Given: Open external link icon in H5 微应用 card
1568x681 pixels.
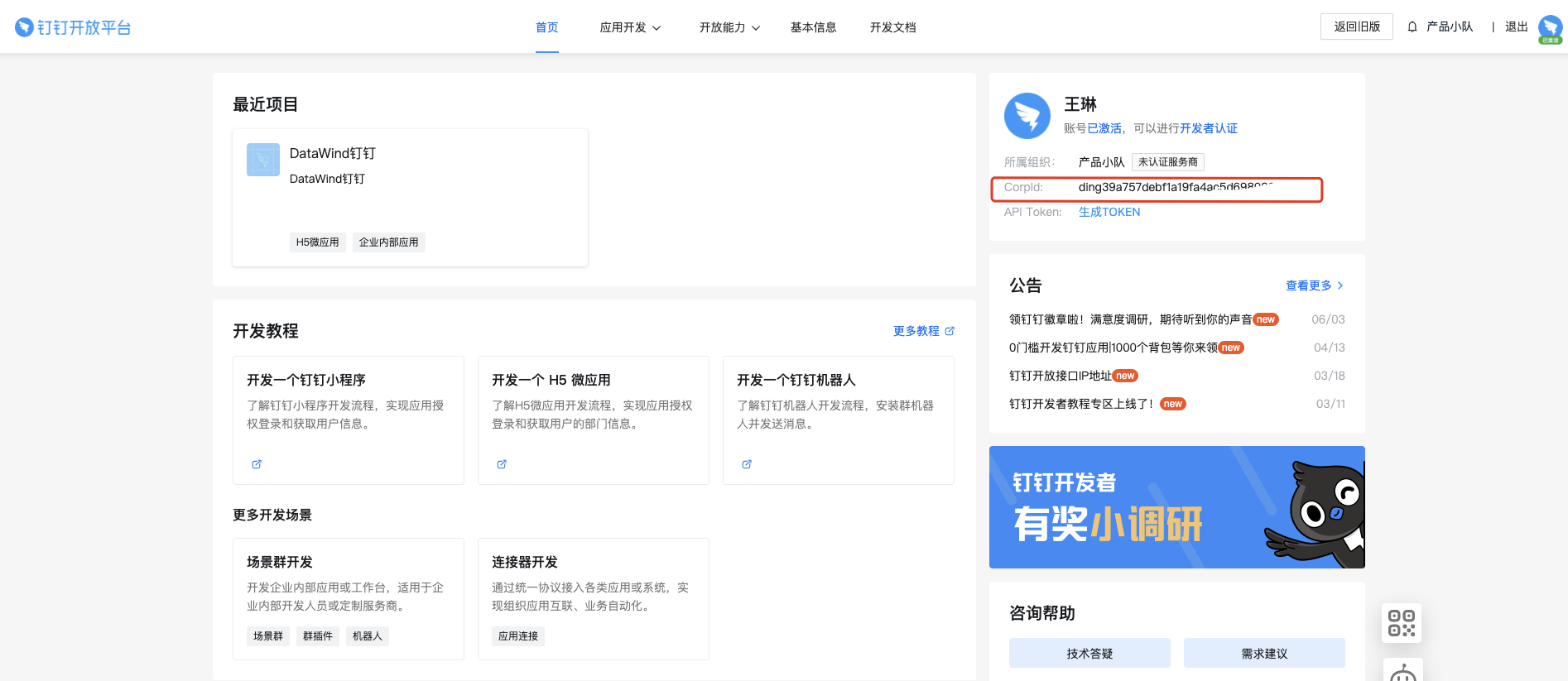Looking at the screenshot, I should click(502, 464).
